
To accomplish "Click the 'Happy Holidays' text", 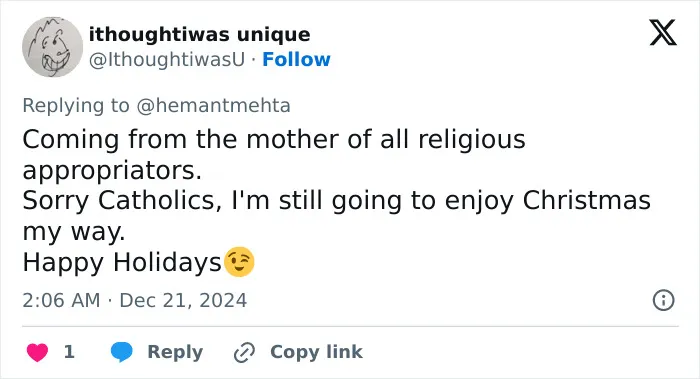I will (x=122, y=262).
